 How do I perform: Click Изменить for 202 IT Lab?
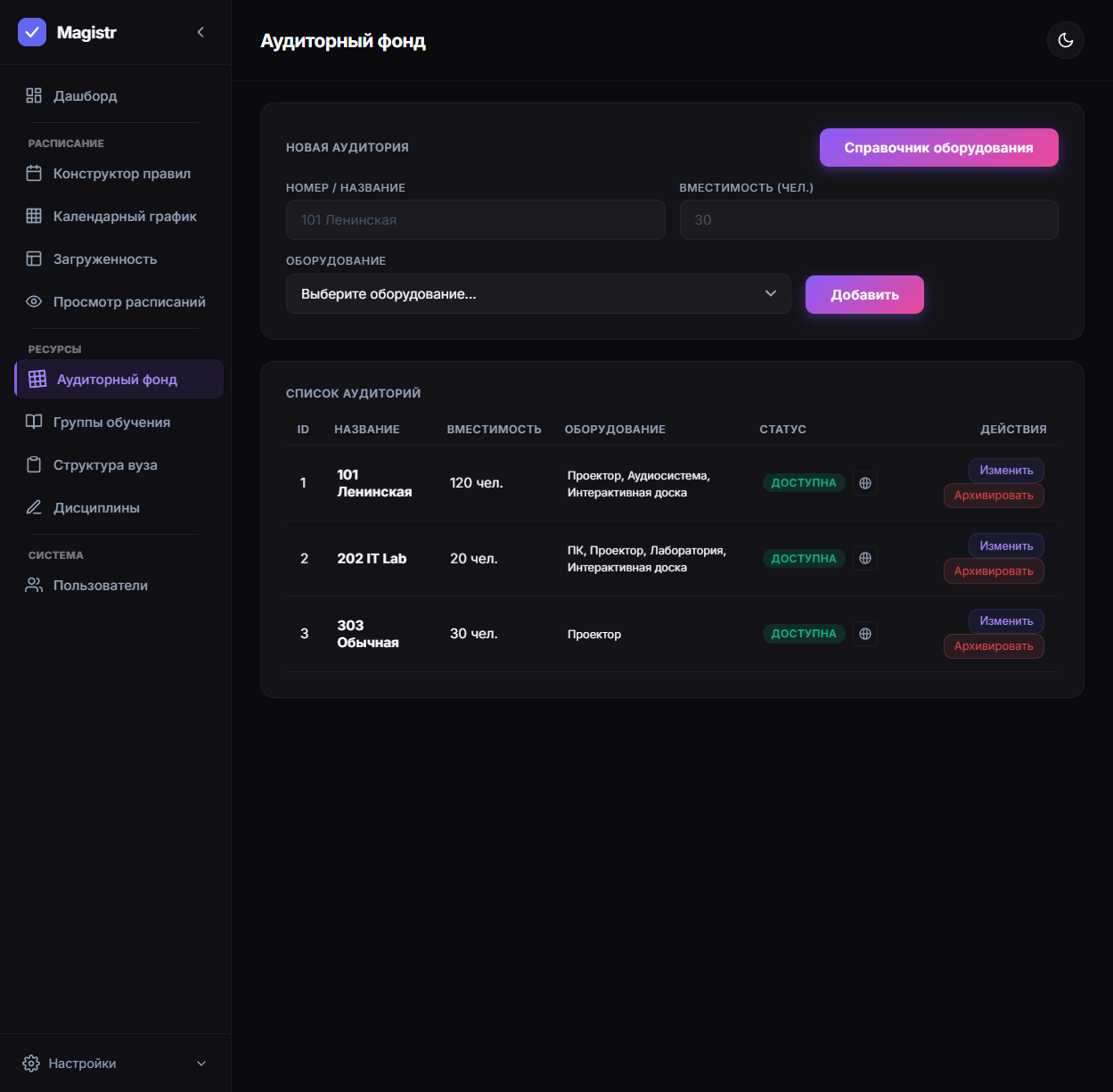pos(1006,546)
